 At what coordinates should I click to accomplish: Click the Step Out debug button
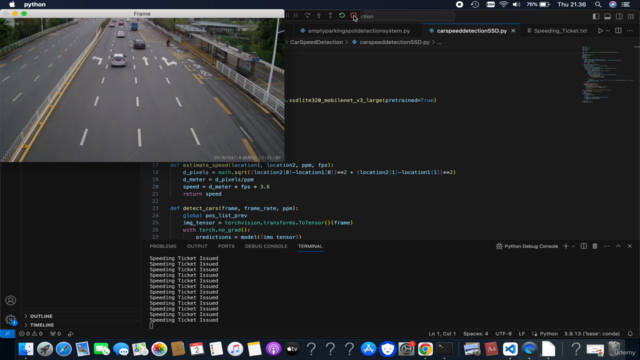[330, 16]
